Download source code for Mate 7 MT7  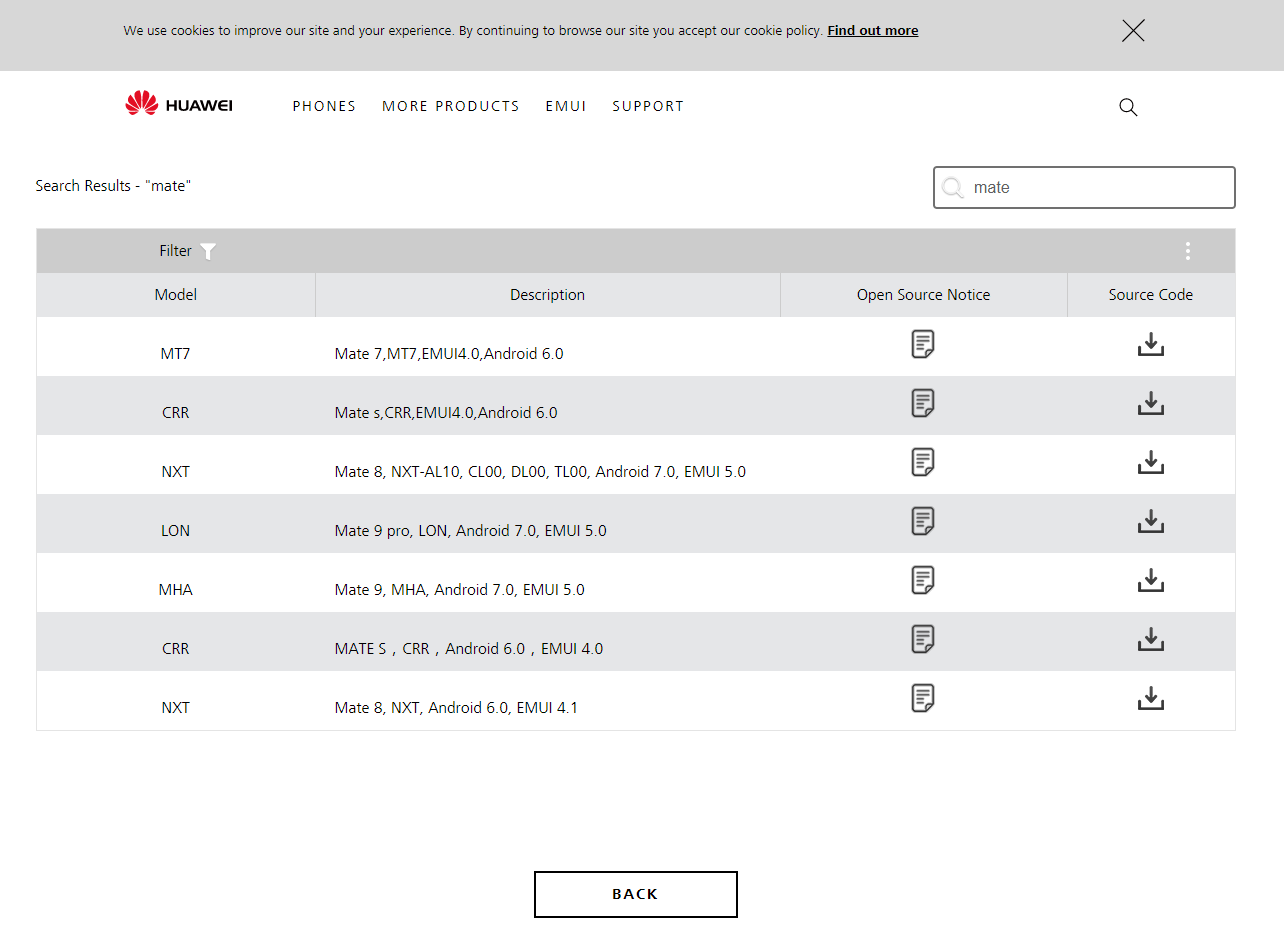(1151, 344)
